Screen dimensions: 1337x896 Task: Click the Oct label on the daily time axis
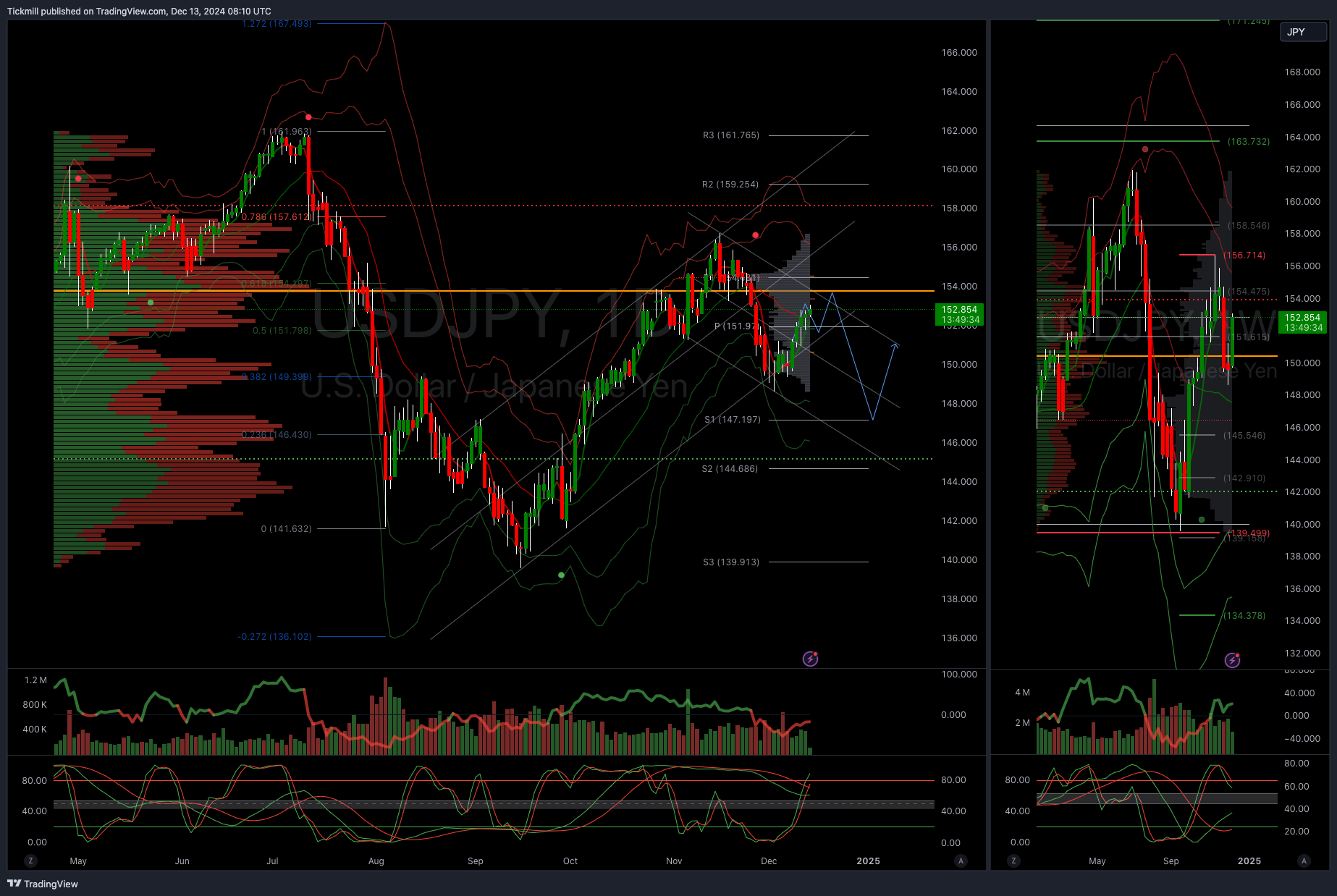(570, 861)
